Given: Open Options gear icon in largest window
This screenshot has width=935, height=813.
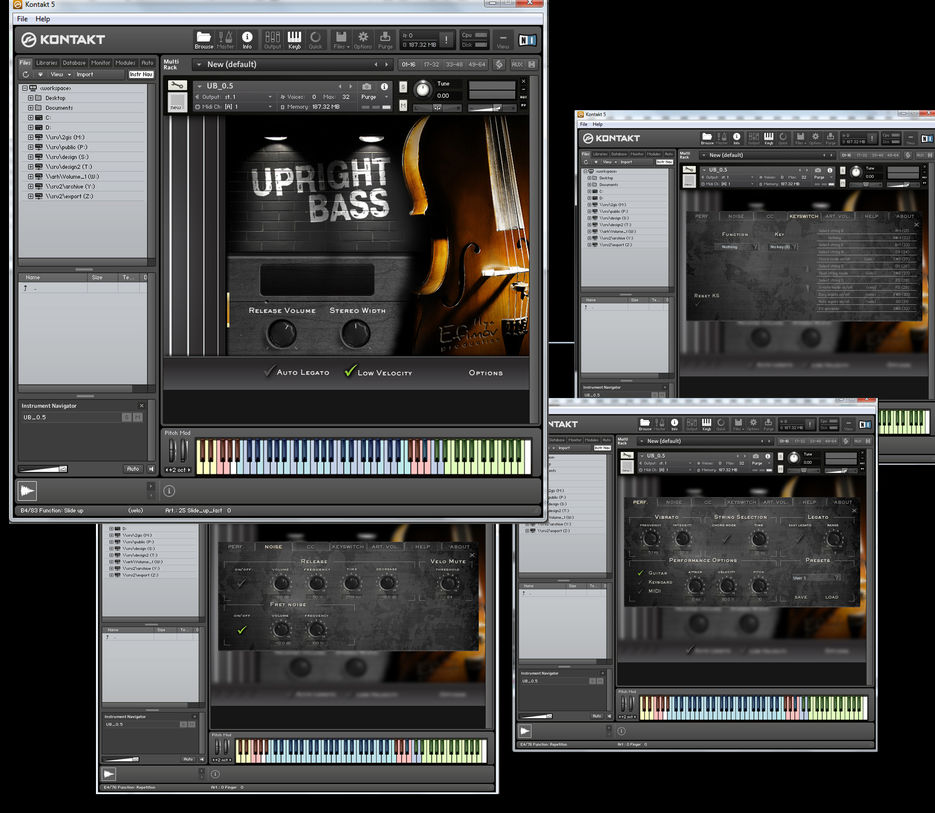Looking at the screenshot, I should (362, 39).
